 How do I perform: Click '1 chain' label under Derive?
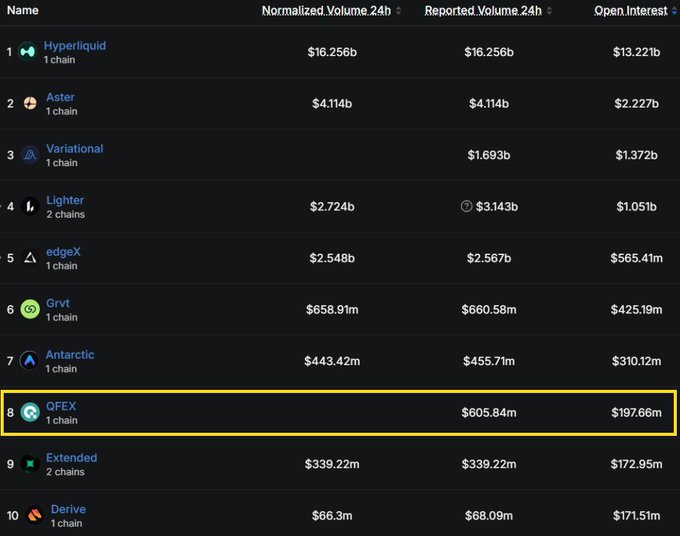pyautogui.click(x=66, y=523)
